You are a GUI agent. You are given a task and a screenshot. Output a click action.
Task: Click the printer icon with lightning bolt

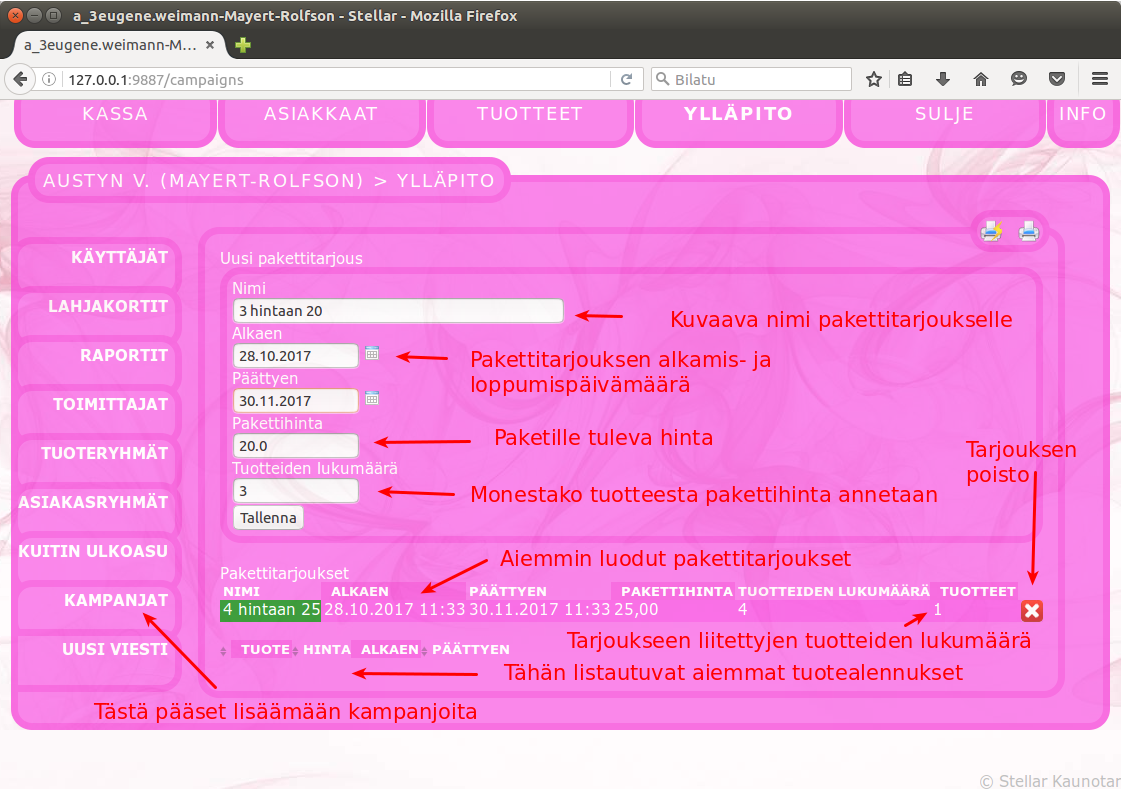pos(991,232)
